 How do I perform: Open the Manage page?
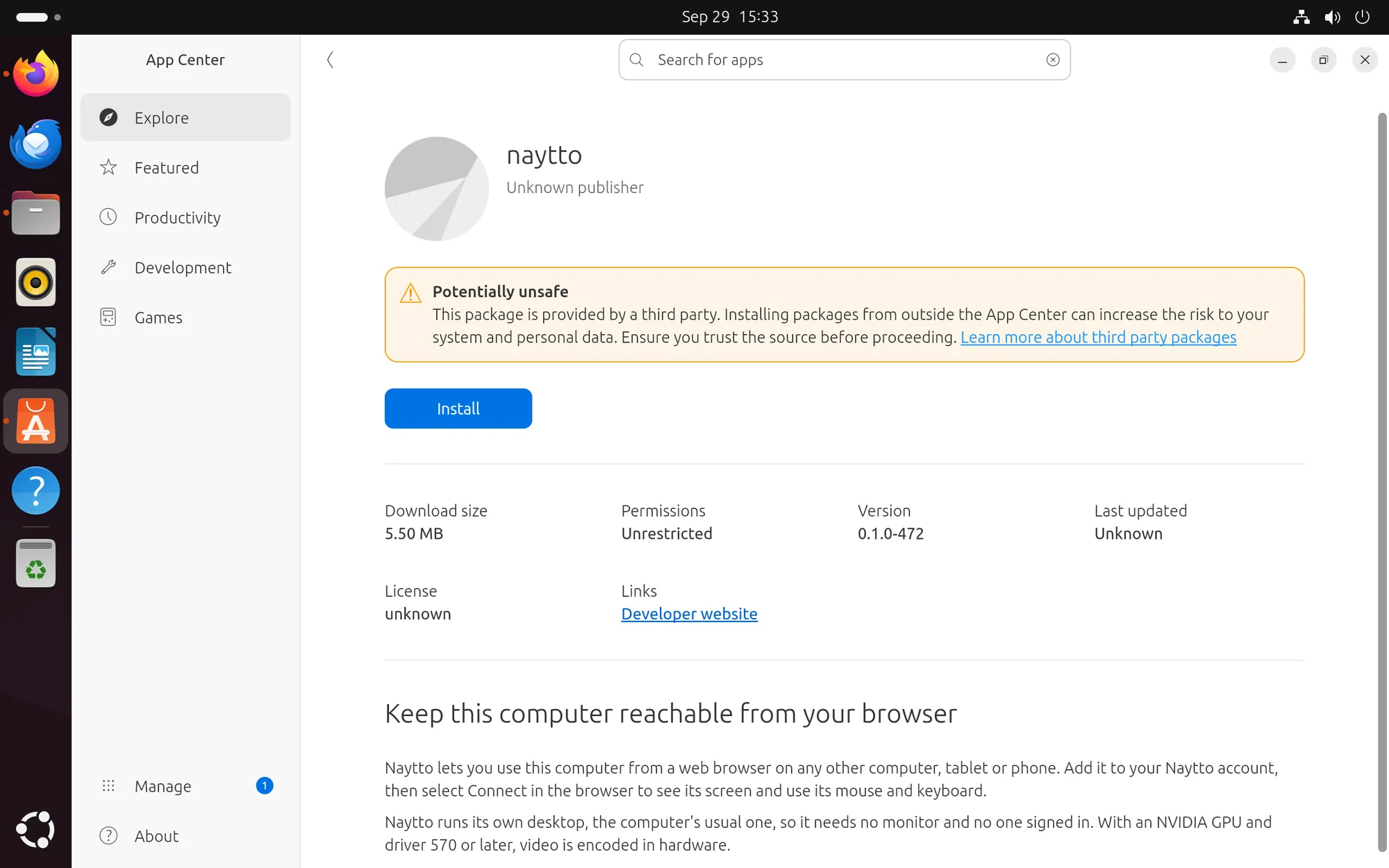[185, 786]
